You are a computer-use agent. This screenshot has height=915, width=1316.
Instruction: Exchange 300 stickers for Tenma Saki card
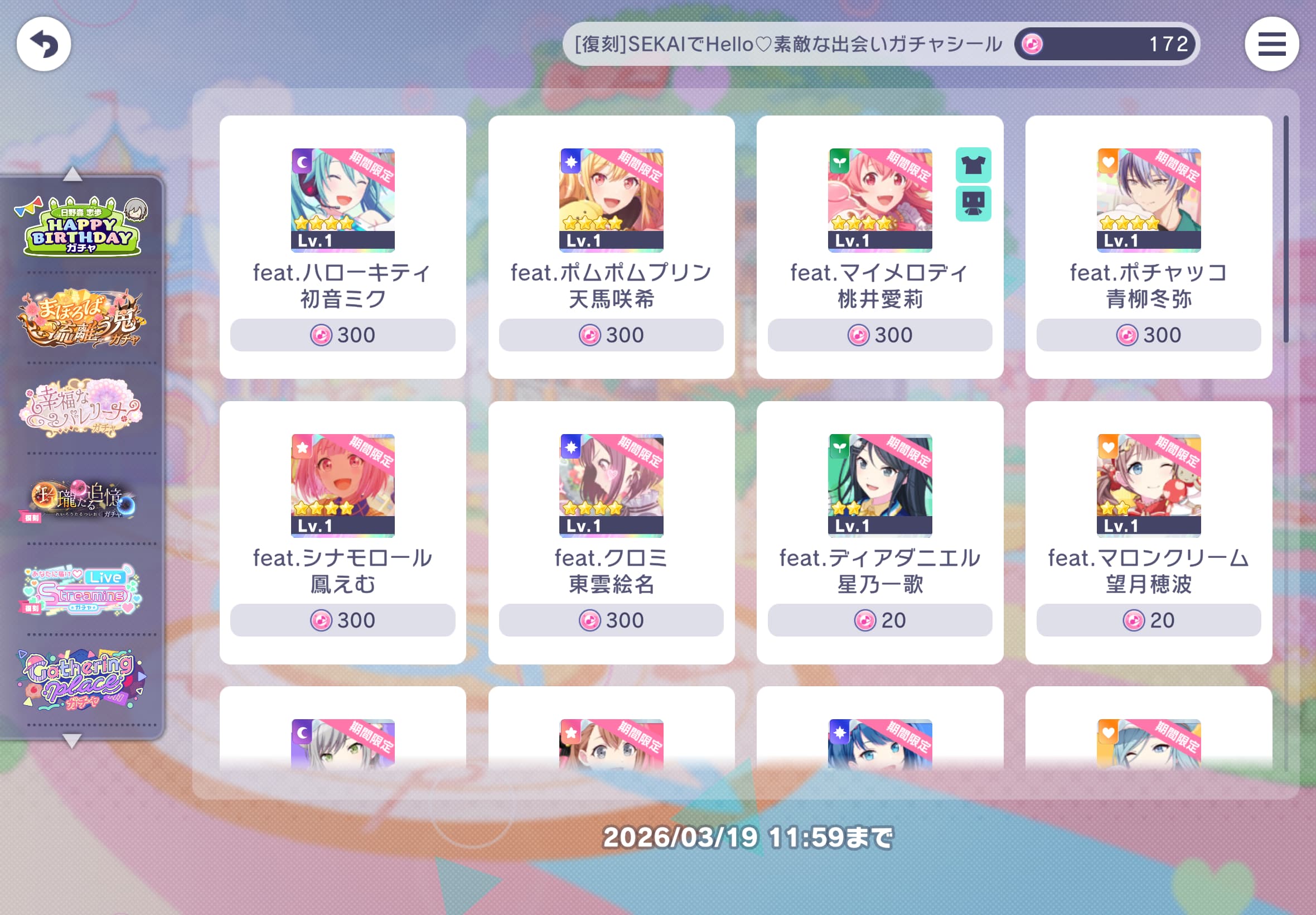(611, 335)
